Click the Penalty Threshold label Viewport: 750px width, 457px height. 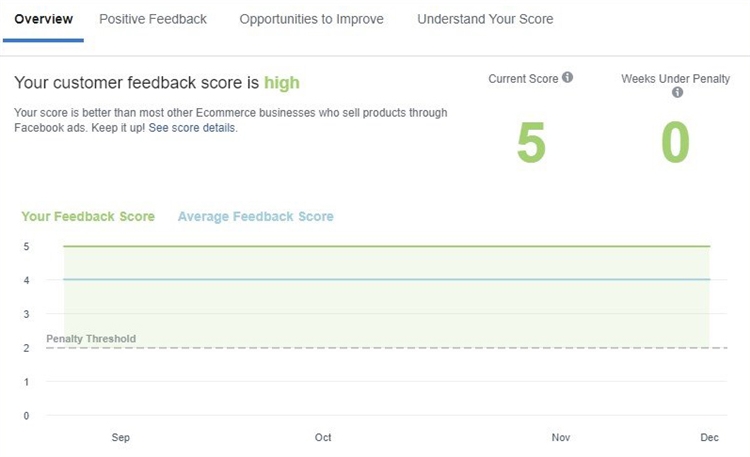point(91,339)
